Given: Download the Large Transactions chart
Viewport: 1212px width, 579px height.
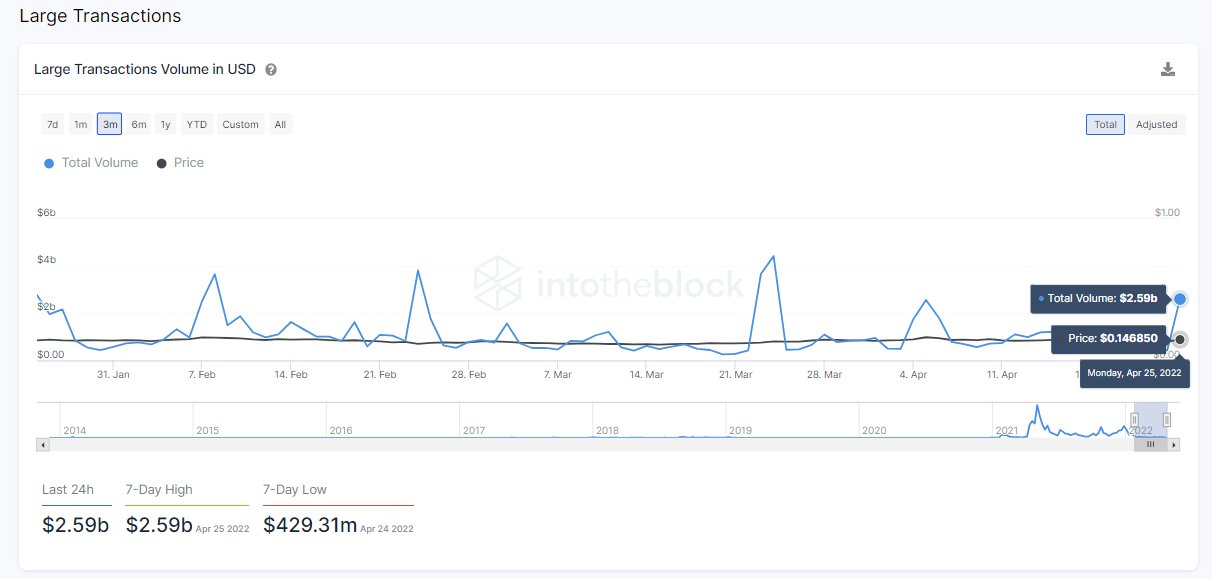Looking at the screenshot, I should click(1167, 69).
